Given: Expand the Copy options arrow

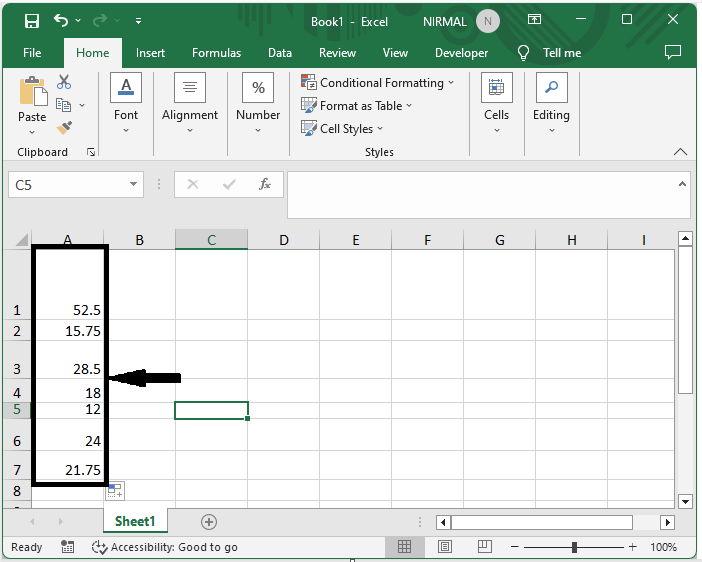Looking at the screenshot, I should 82,106.
